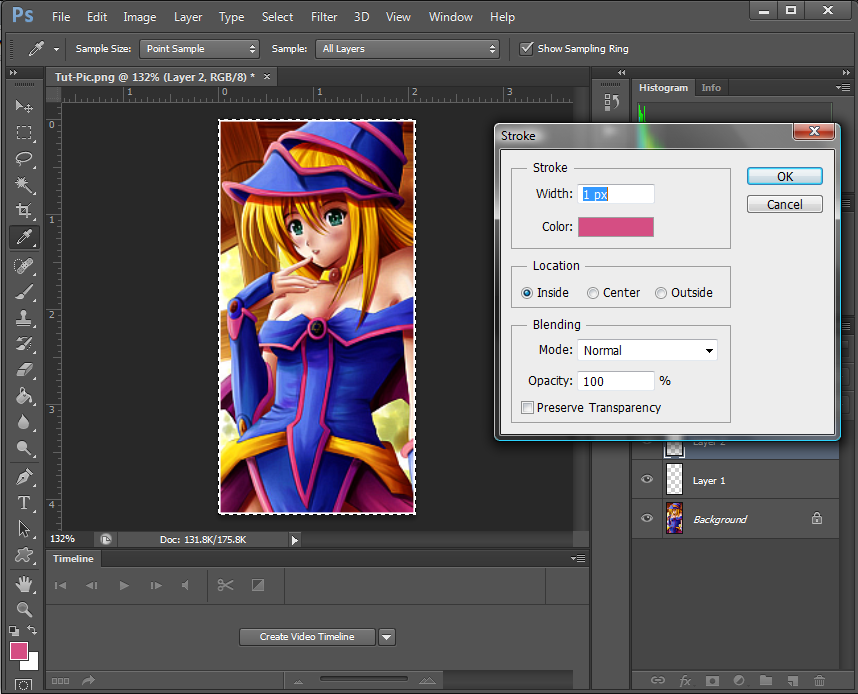This screenshot has width=858, height=694.
Task: Select the Path Selection tool
Action: (x=24, y=529)
